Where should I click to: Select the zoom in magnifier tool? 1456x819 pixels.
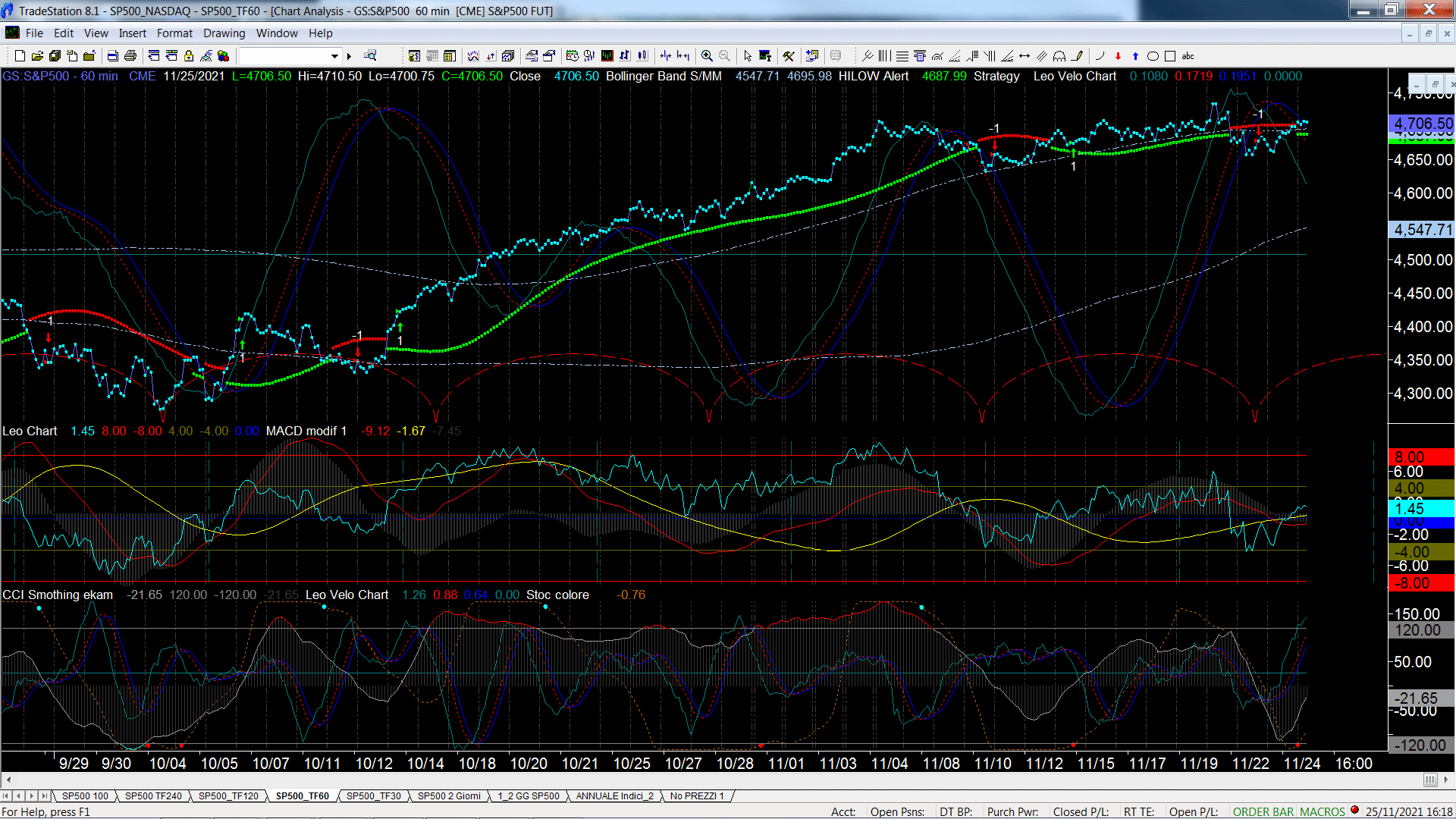(707, 56)
